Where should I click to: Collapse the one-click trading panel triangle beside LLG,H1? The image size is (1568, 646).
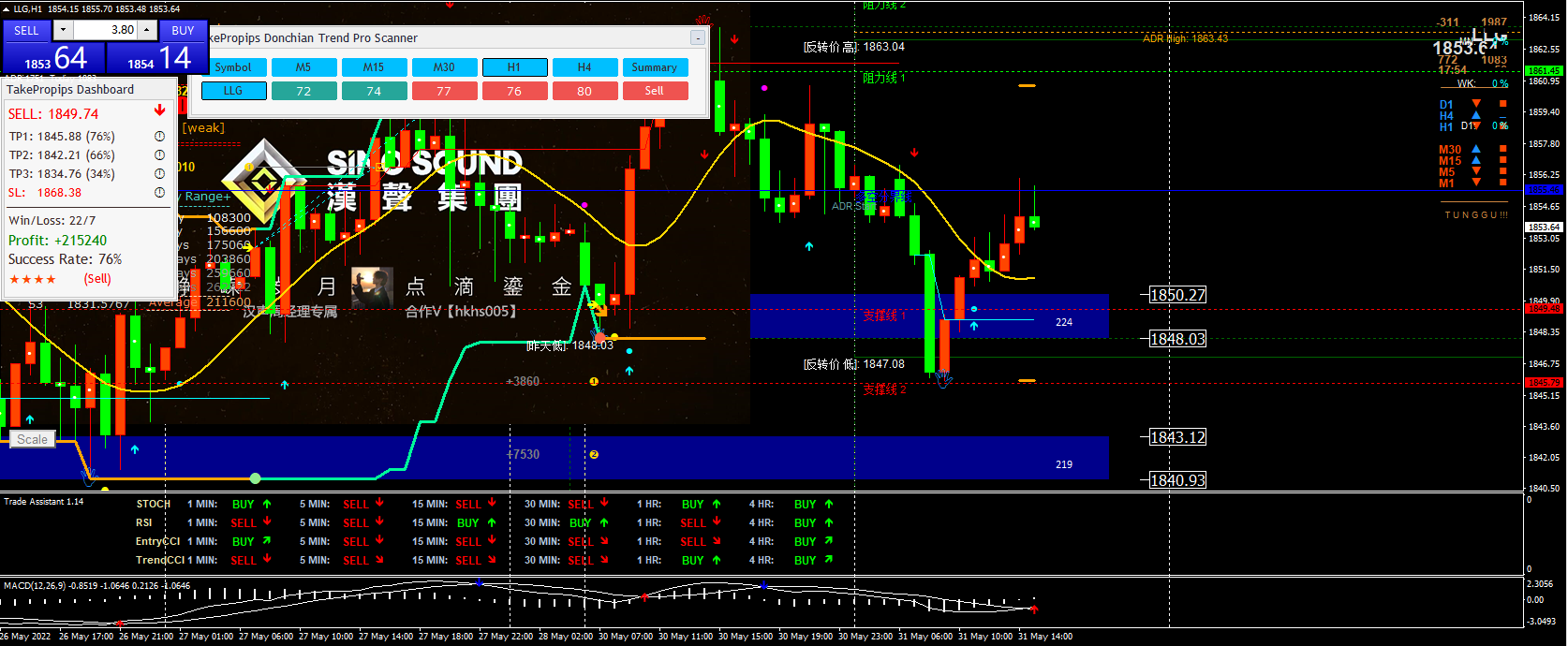6,8
